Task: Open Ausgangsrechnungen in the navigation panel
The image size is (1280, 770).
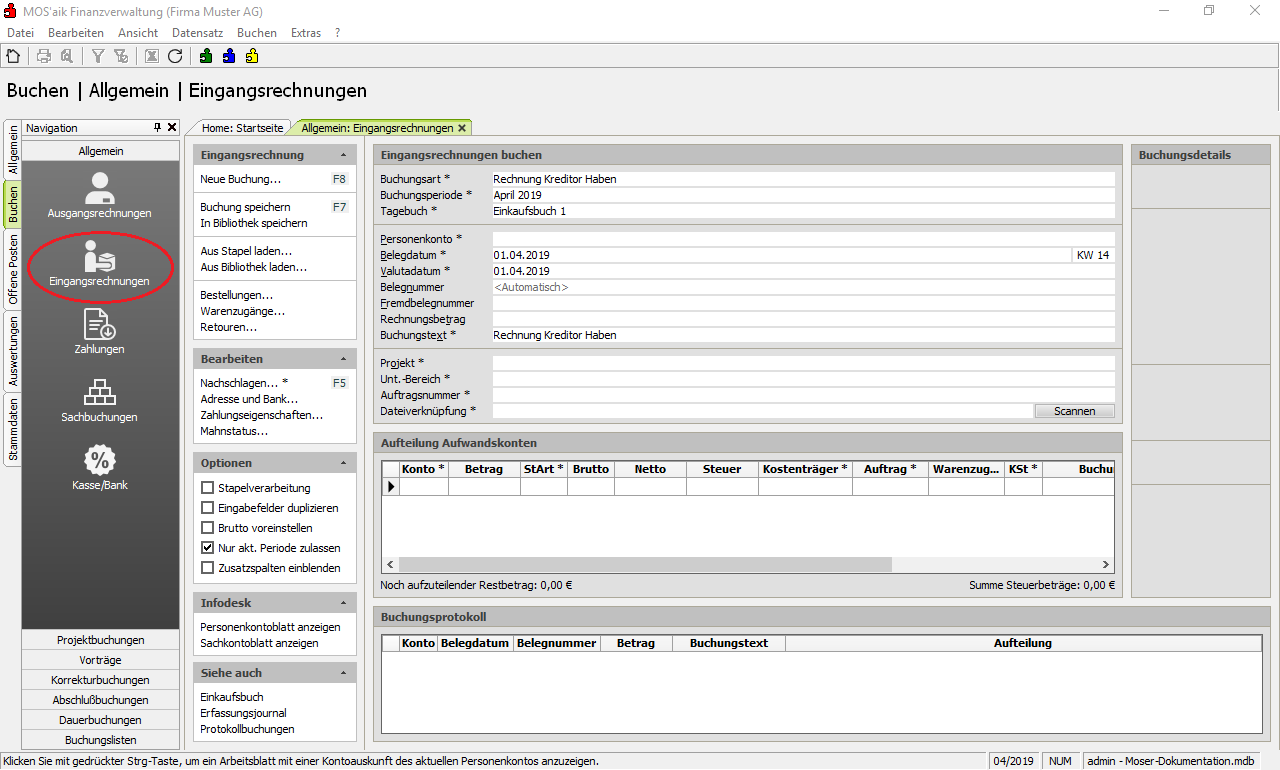Action: click(x=99, y=195)
